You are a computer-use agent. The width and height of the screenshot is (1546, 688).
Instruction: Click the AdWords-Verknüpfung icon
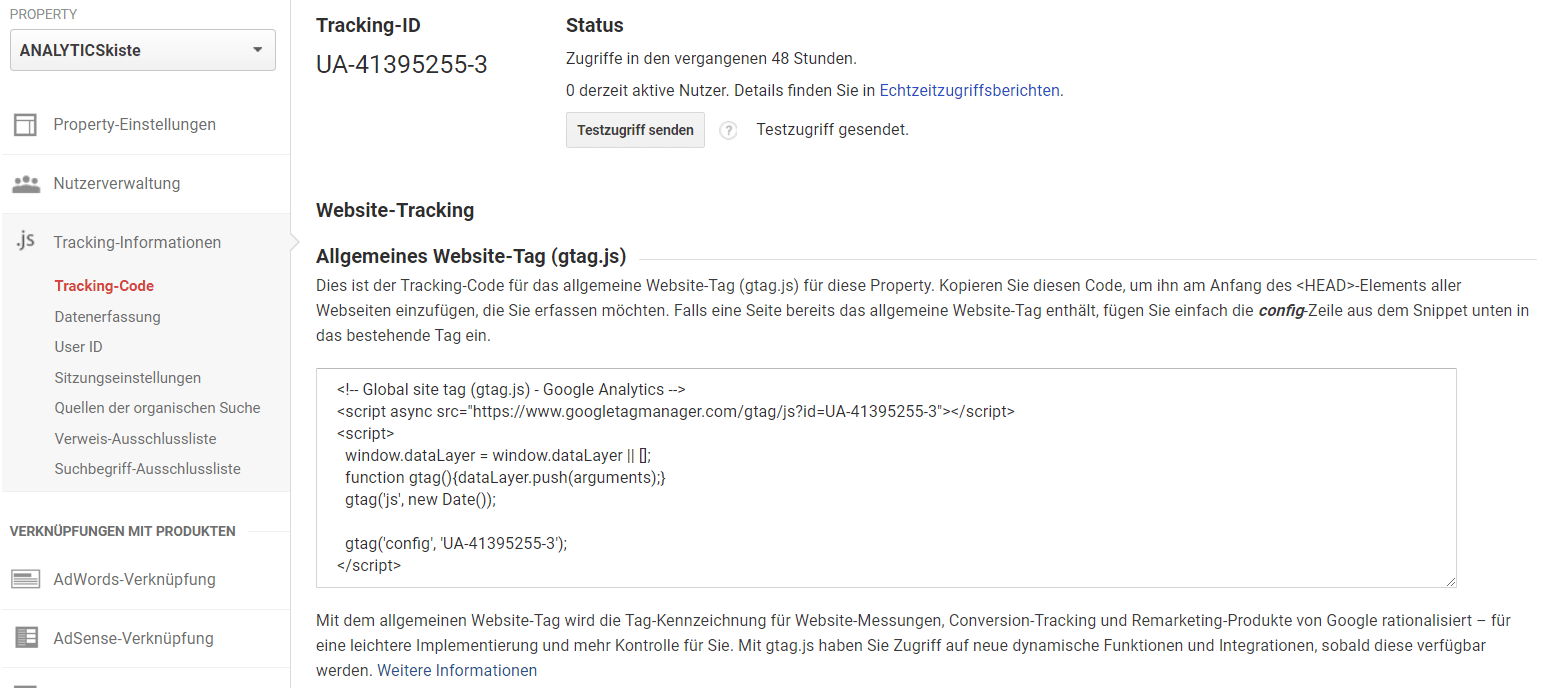(26, 579)
